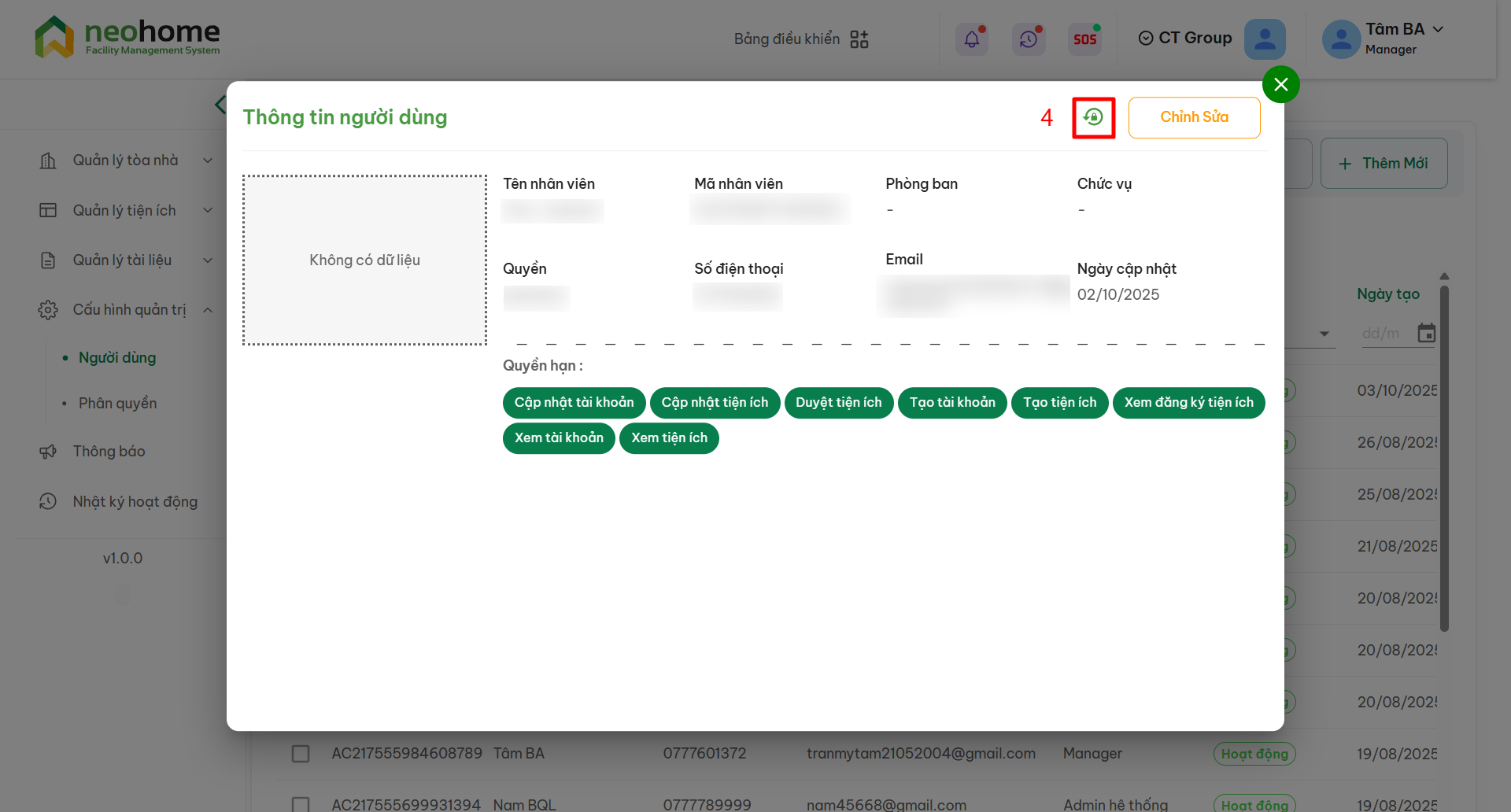Click the CT Group profile avatar
This screenshot has width=1511, height=812.
tap(1264, 39)
